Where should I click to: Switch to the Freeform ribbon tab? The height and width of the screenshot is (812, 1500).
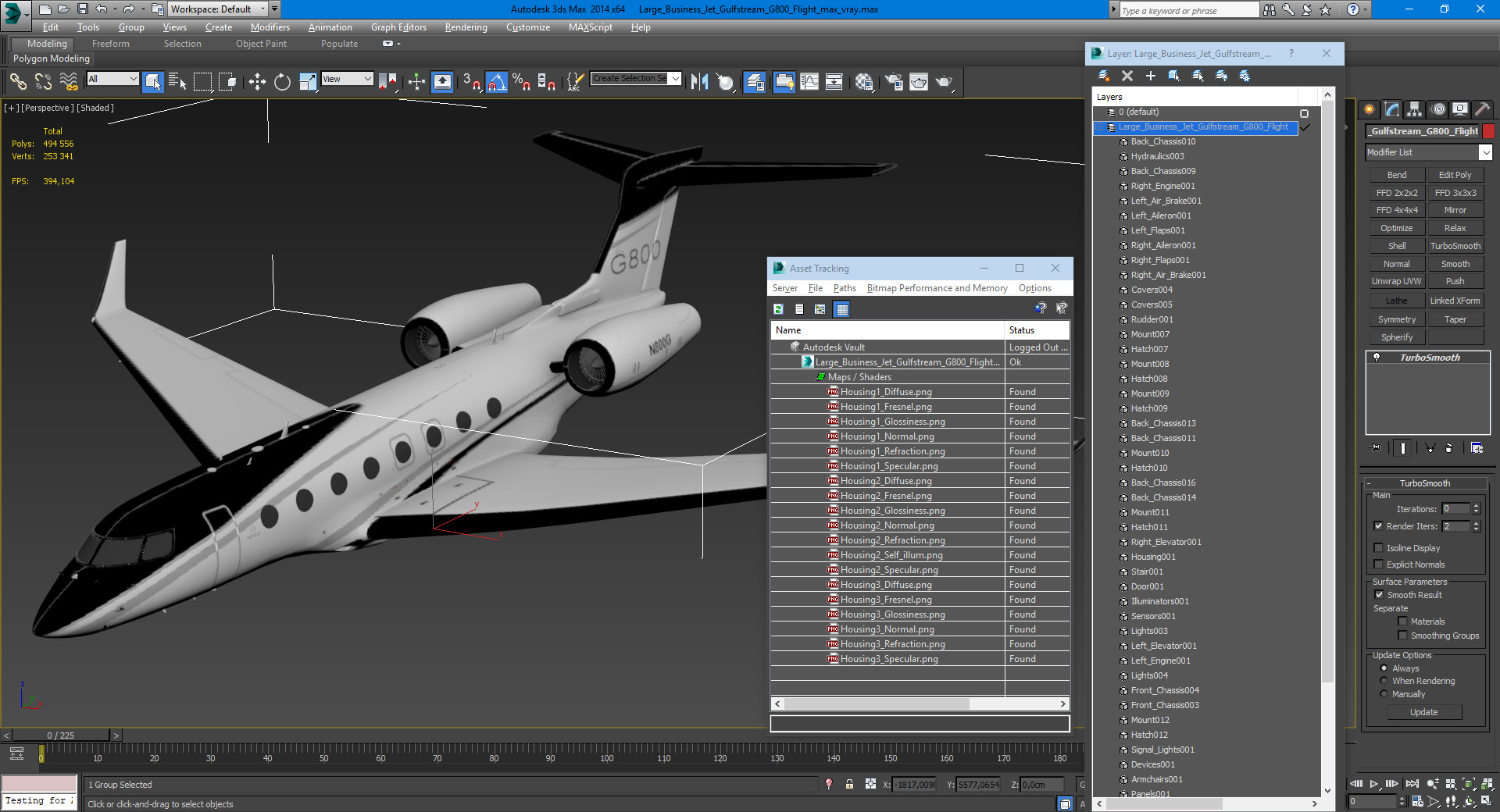111,44
